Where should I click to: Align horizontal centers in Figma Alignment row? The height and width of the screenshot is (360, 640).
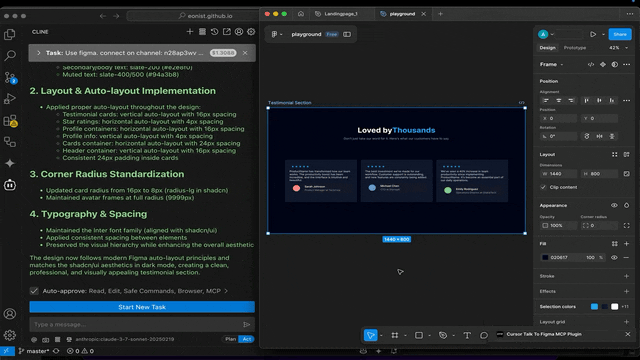558,100
